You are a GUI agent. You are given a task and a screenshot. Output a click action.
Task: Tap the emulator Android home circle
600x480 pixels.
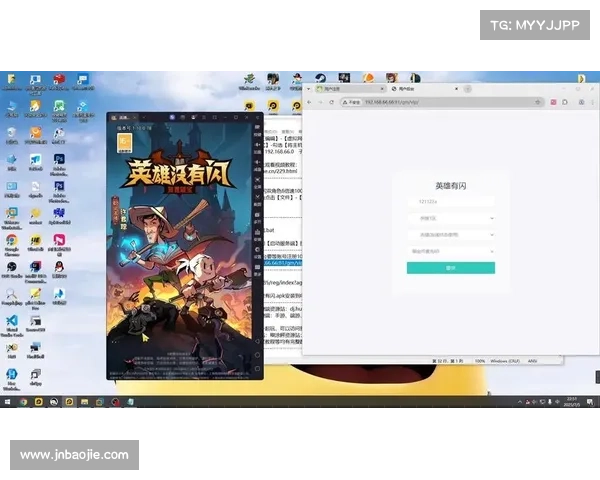(x=258, y=355)
